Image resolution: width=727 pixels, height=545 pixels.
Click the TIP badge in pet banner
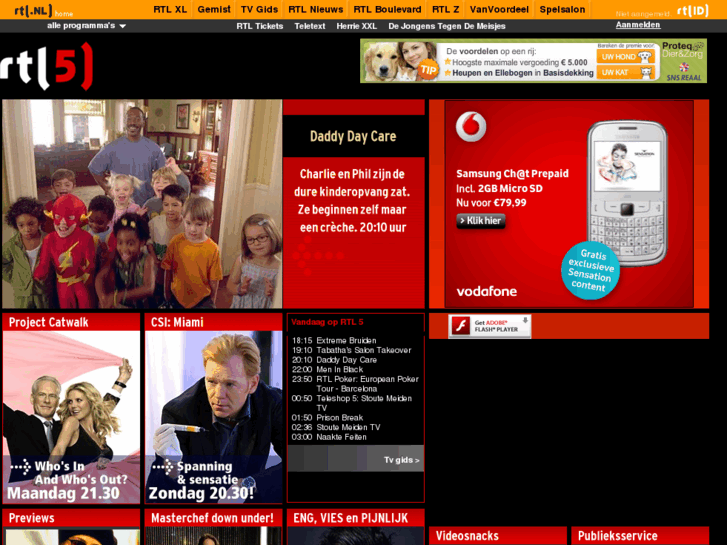(427, 70)
